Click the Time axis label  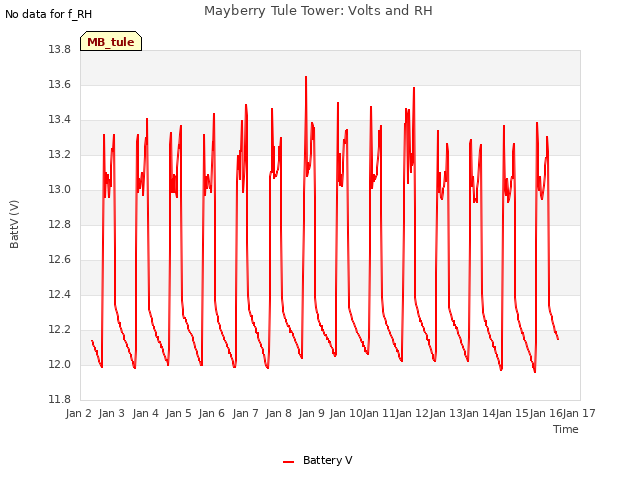pyautogui.click(x=565, y=429)
